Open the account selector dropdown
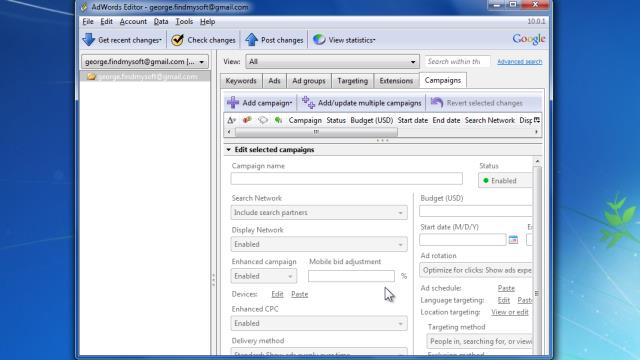The width and height of the screenshot is (640, 360). (x=144, y=62)
